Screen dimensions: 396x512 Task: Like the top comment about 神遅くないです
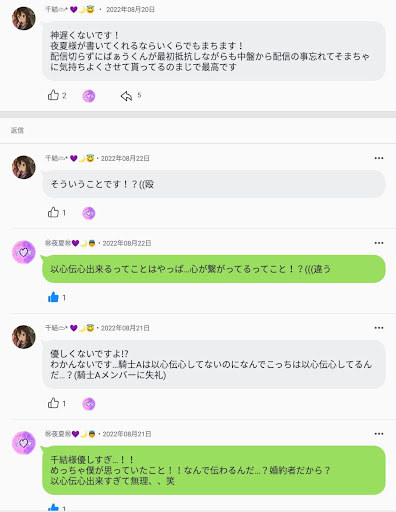coord(53,95)
